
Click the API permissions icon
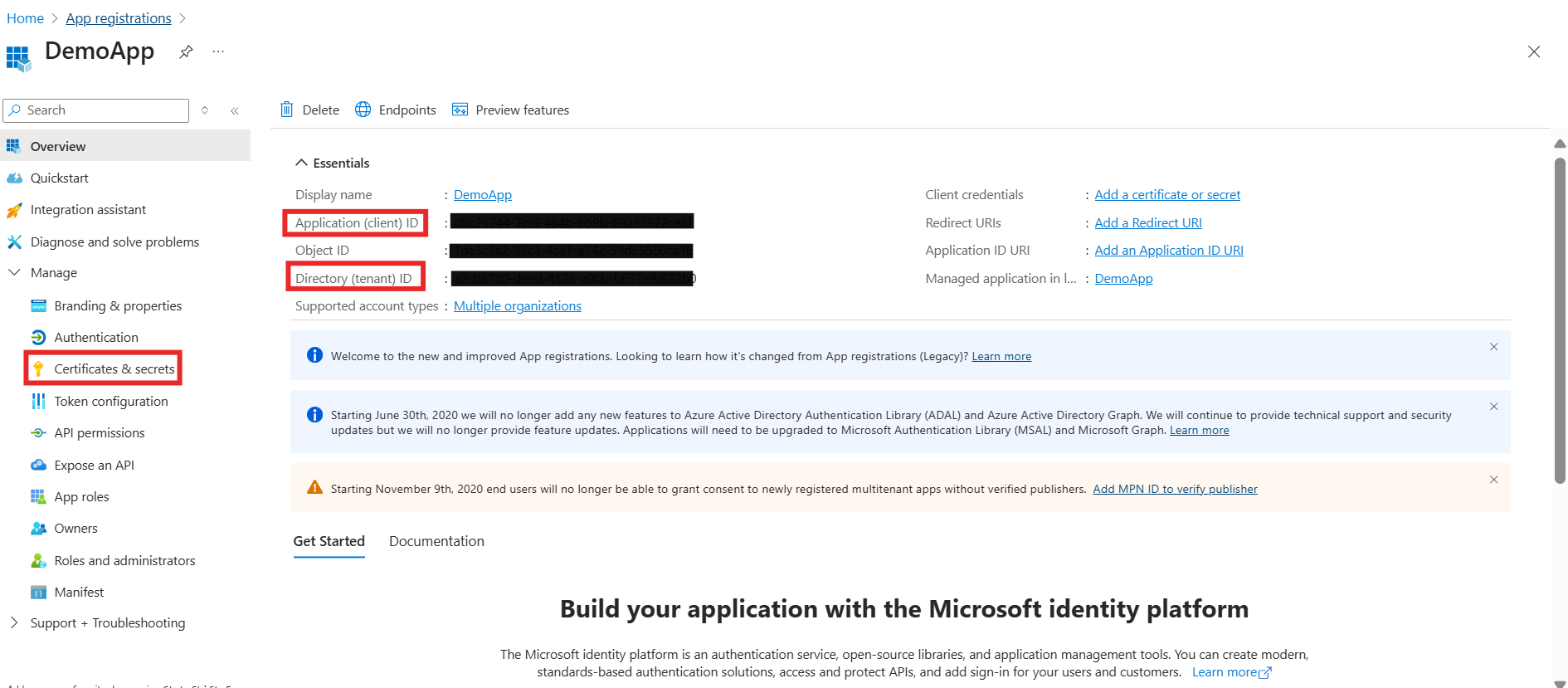pos(38,433)
